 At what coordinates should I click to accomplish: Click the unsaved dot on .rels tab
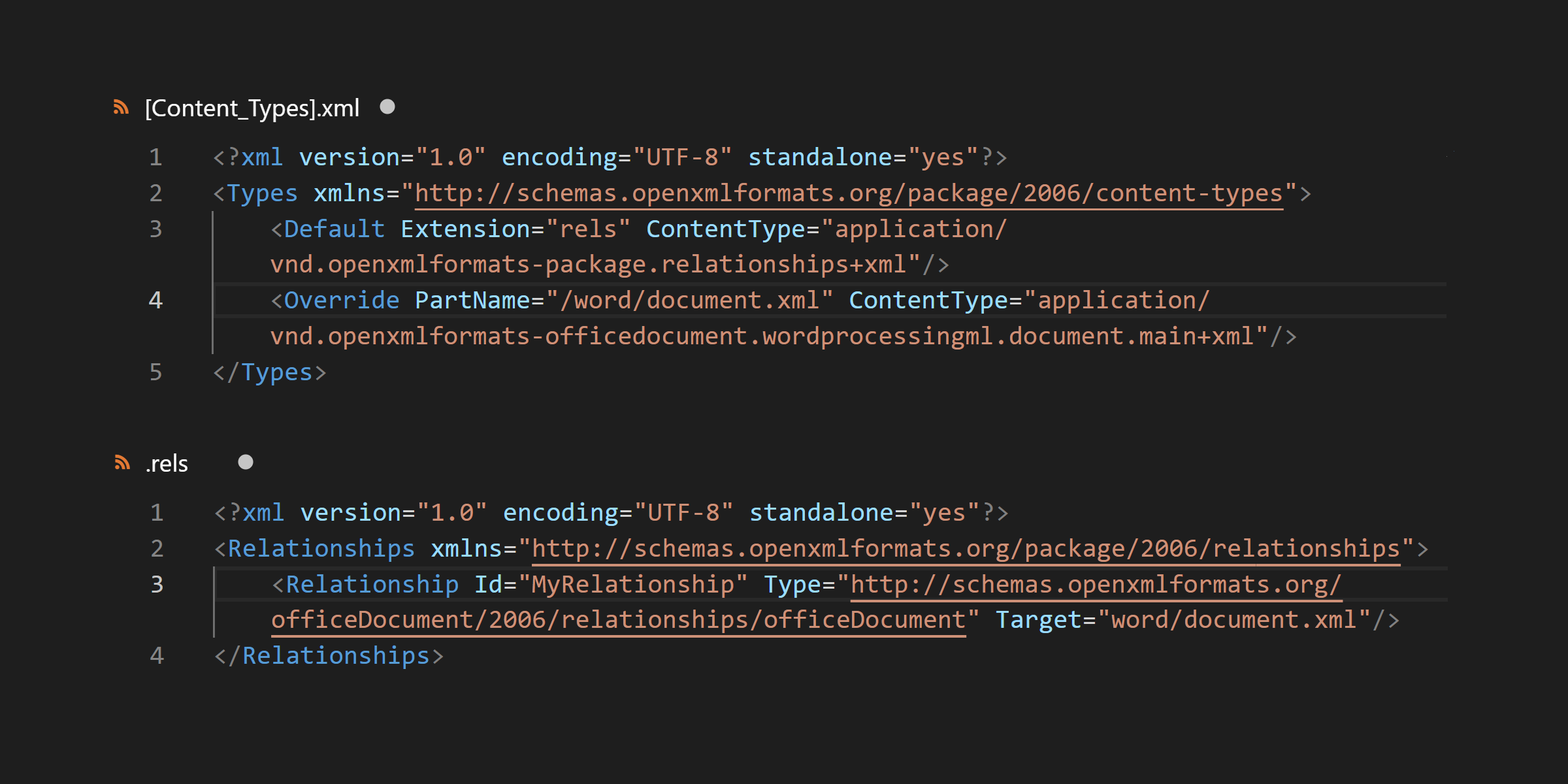(246, 463)
